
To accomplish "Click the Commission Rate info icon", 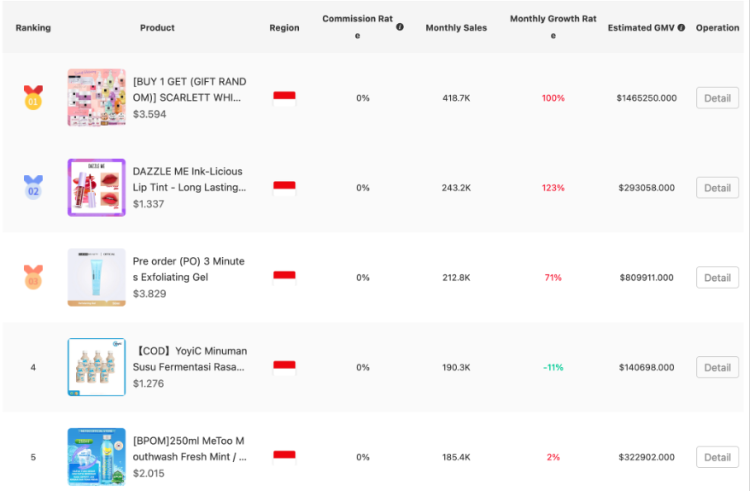I will (400, 27).
